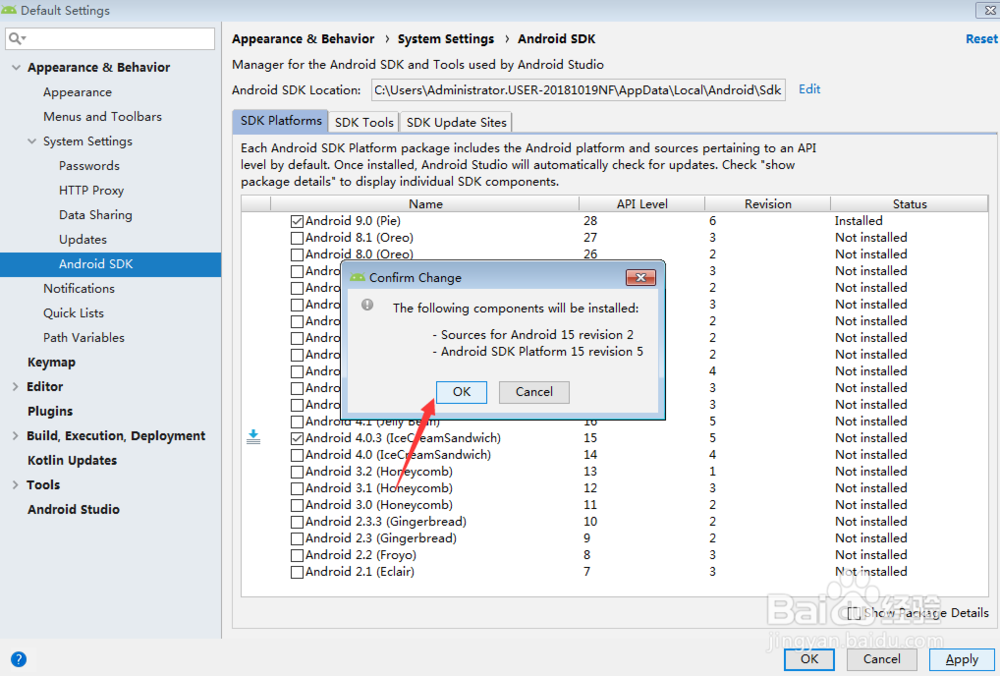The image size is (1000, 676).
Task: Open Updates settings
Action: point(82,240)
